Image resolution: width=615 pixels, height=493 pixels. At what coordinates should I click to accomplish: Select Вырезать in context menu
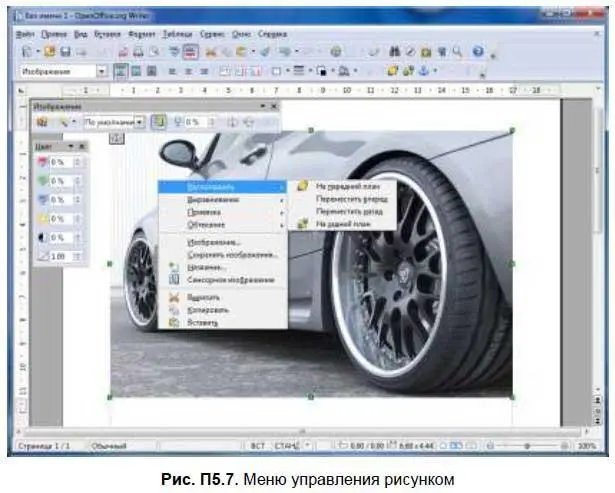tap(222, 297)
